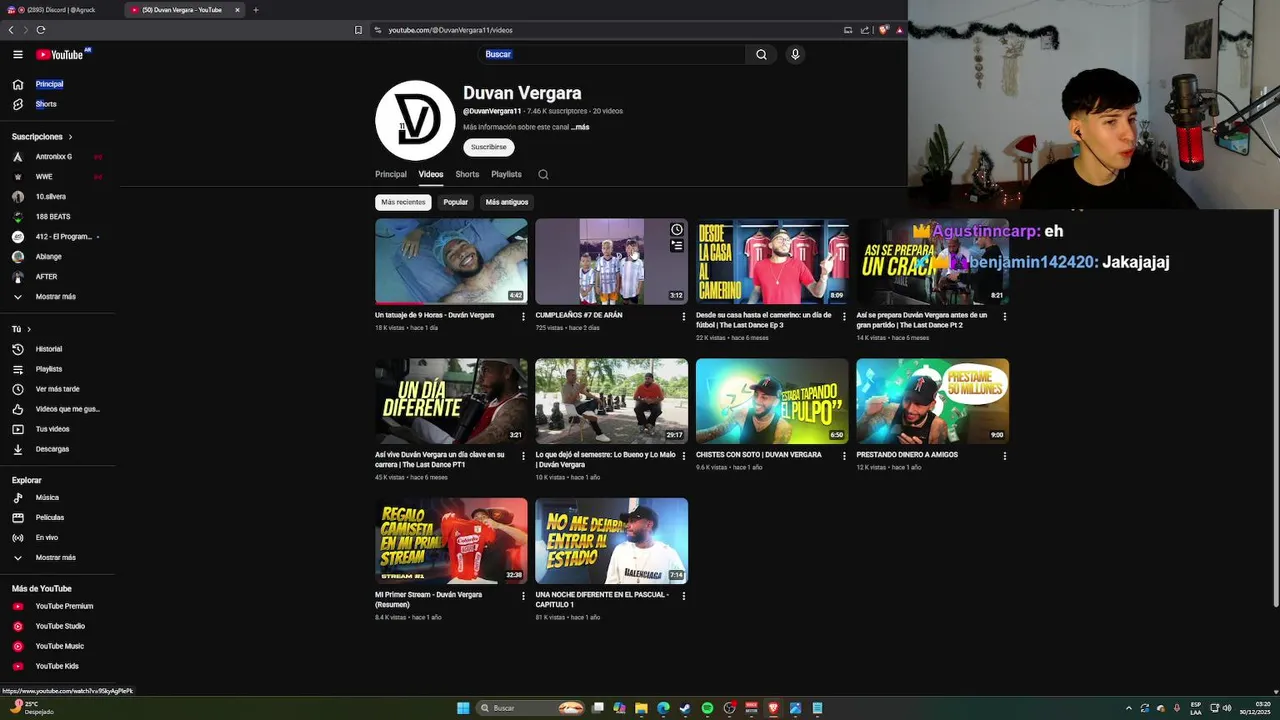This screenshot has height=720, width=1280.
Task: Add CUMPLEAÑOS #7 video to watch later
Action: pos(677,230)
